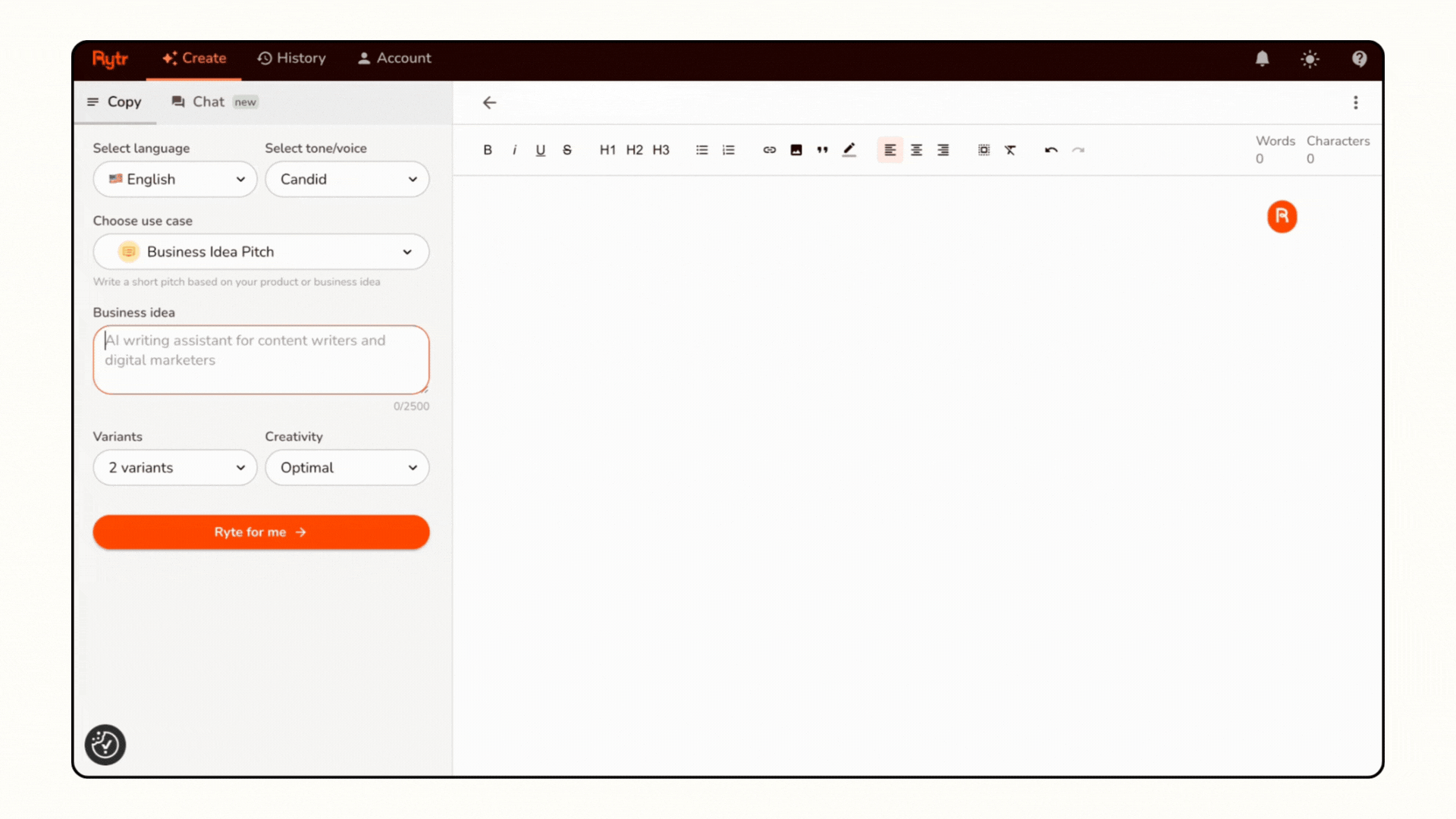Open help using the question mark icon
The width and height of the screenshot is (1456, 819).
click(x=1359, y=58)
